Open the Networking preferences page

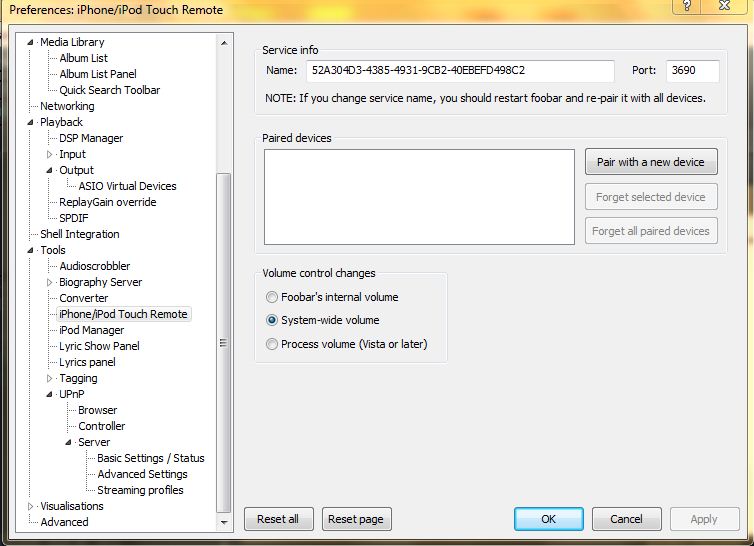(67, 106)
